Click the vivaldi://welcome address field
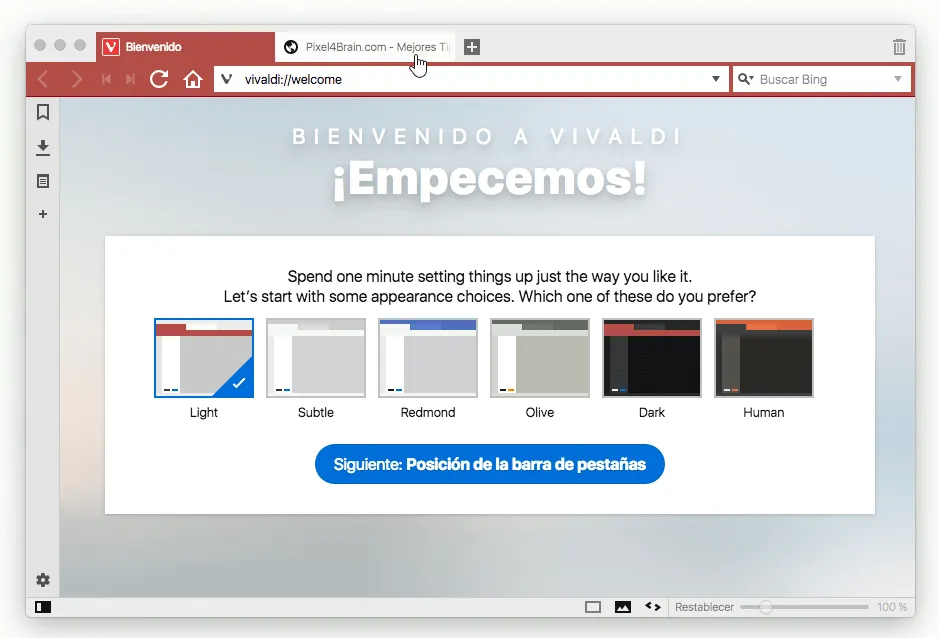939x638 pixels. pos(470,79)
